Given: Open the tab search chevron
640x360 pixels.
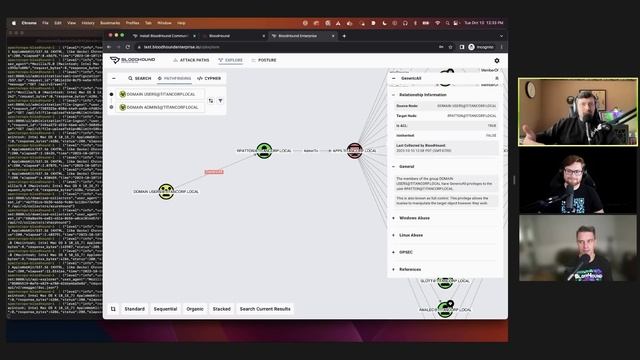Looking at the screenshot, I should pyautogui.click(x=501, y=36).
